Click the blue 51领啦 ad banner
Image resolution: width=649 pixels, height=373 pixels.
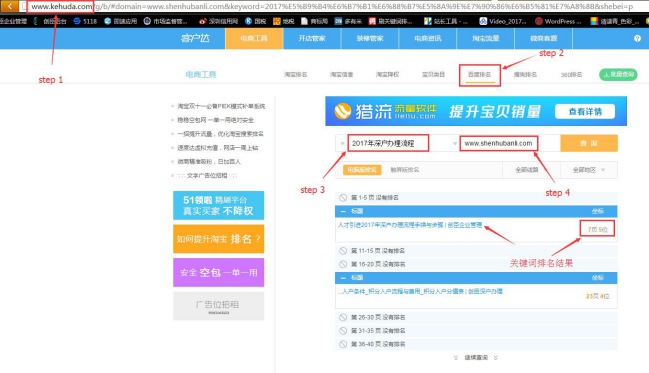[x=219, y=205]
